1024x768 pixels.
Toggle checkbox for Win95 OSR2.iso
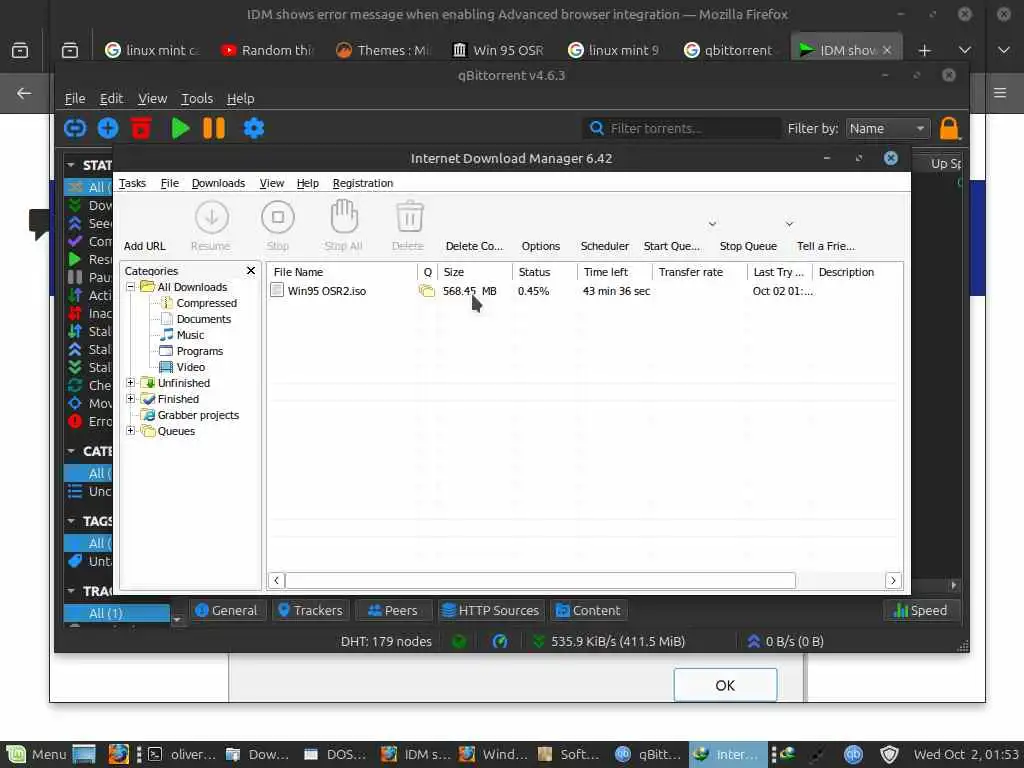pos(277,291)
